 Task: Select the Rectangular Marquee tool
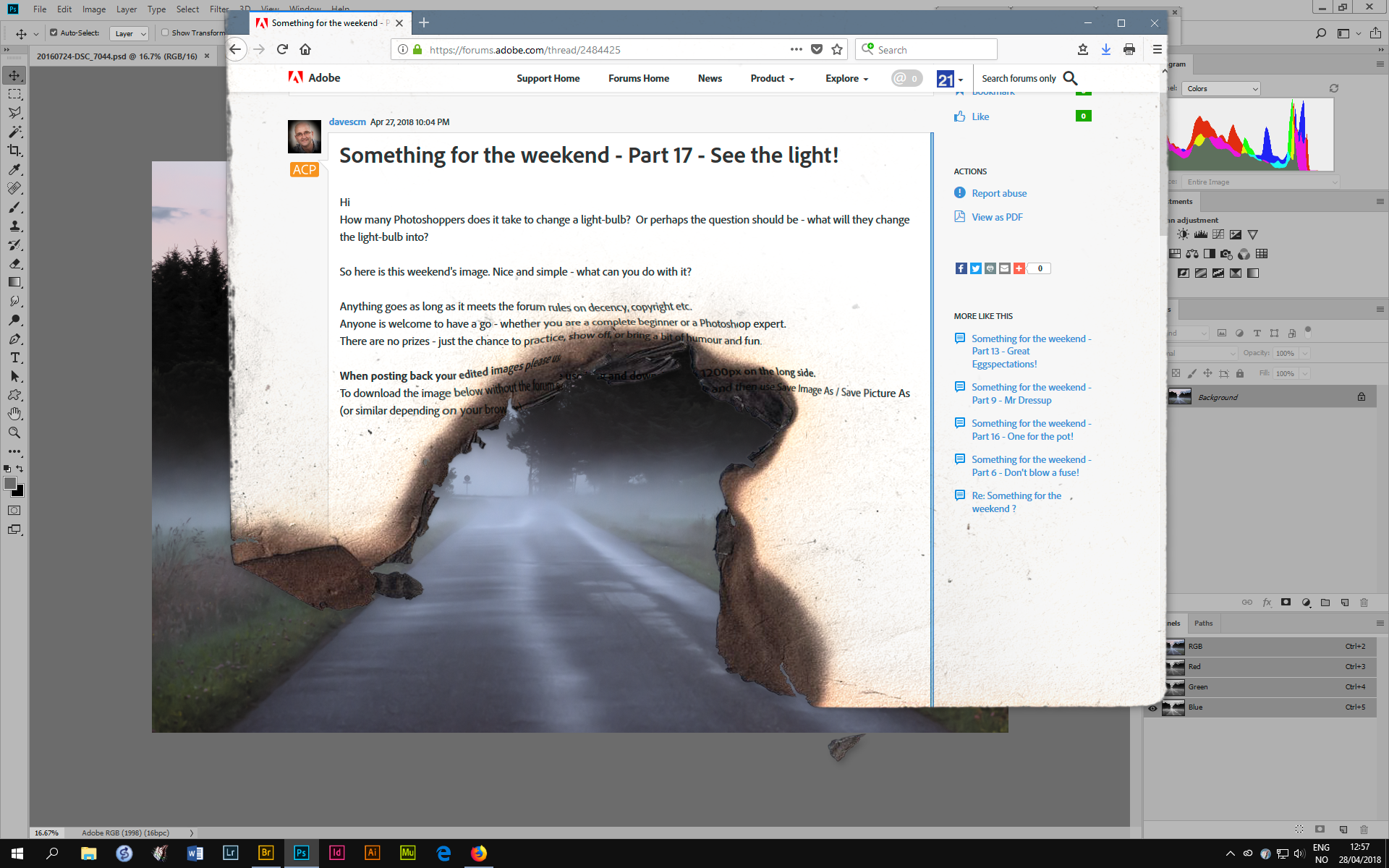(x=14, y=94)
